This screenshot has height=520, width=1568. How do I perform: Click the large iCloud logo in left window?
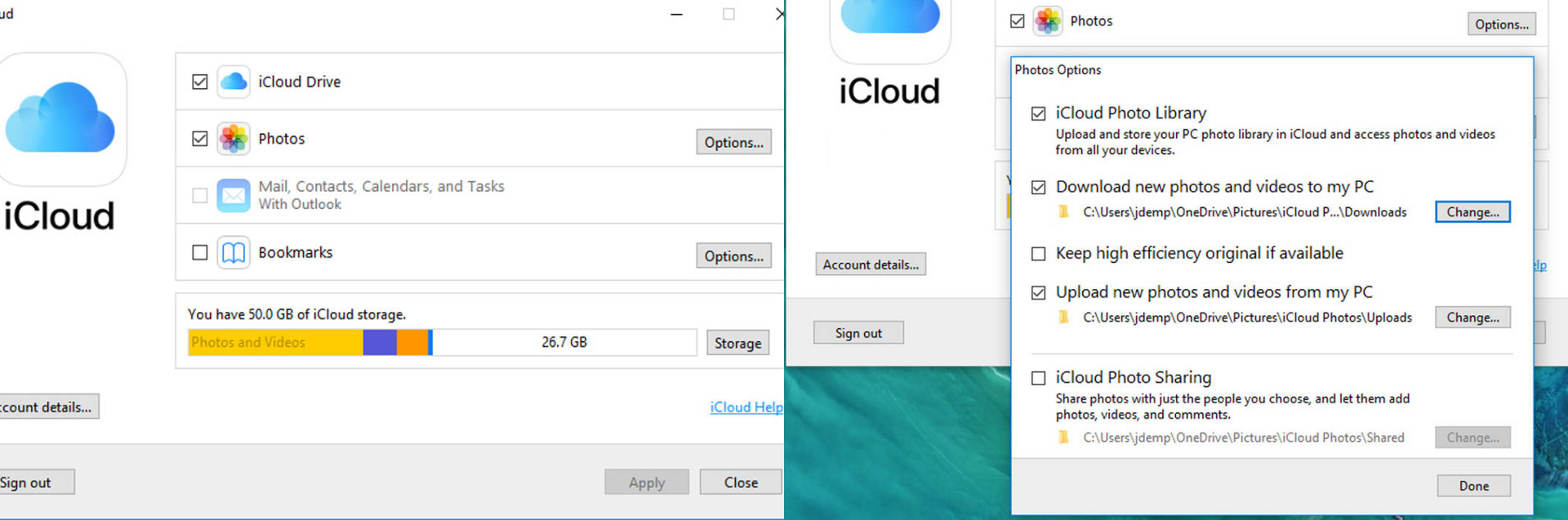coord(60,119)
